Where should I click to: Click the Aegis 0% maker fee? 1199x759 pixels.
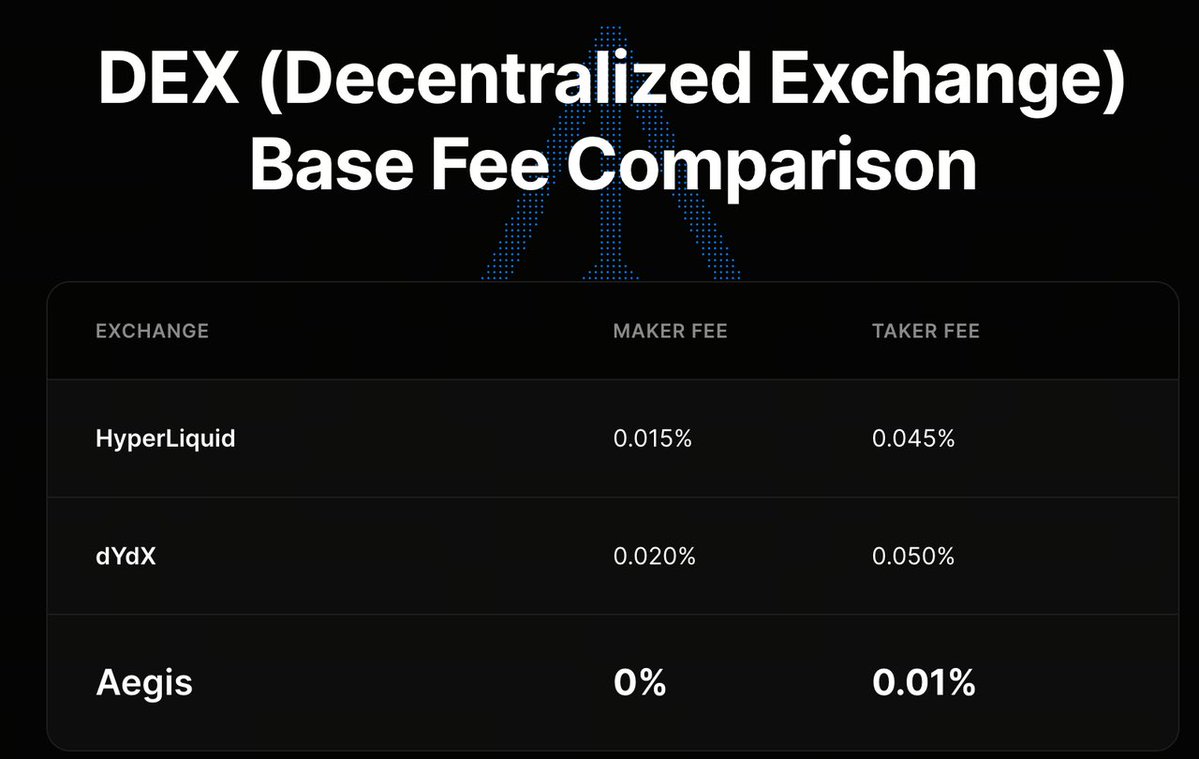[639, 683]
